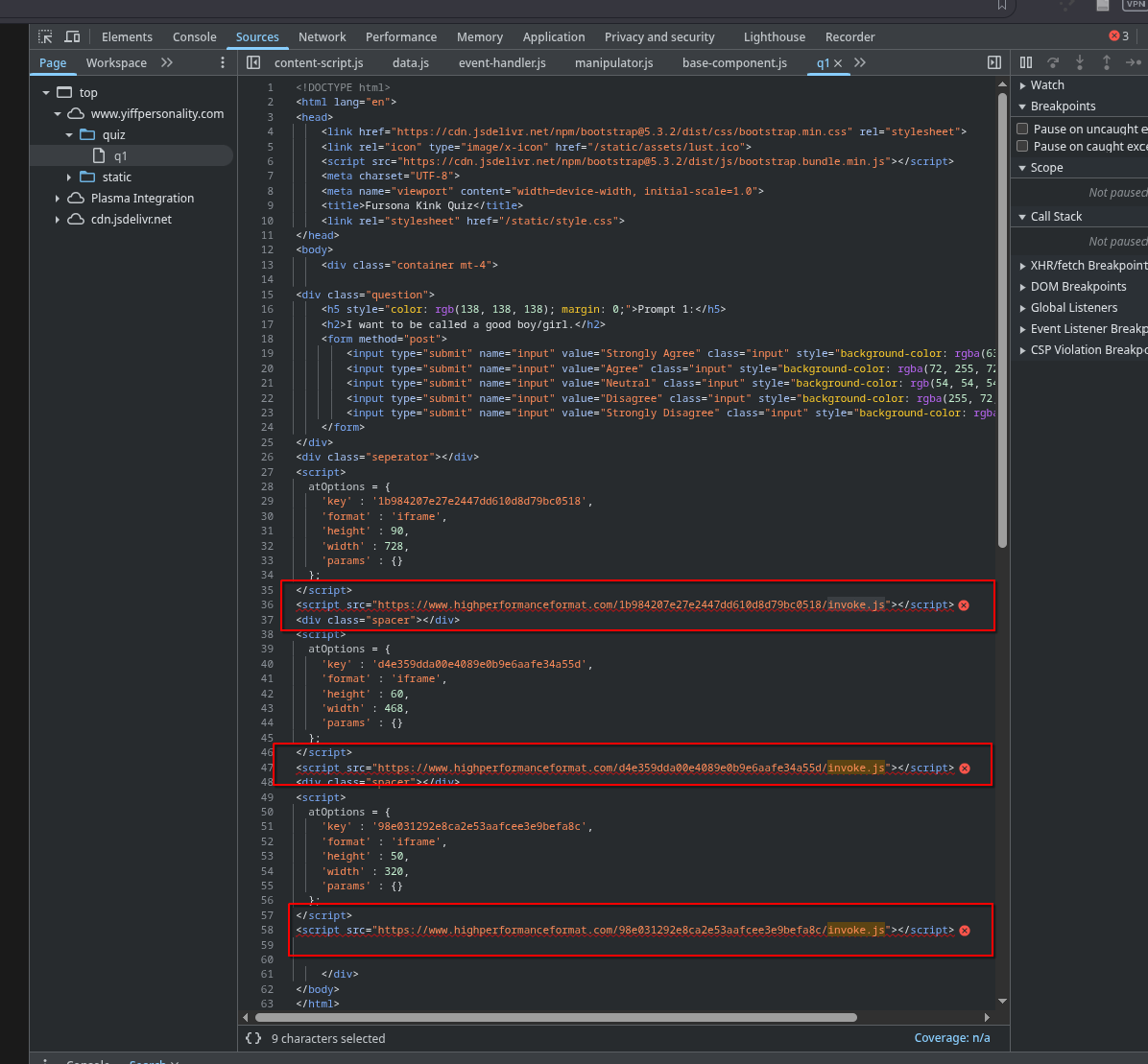Switch to the Network tab

[x=322, y=36]
